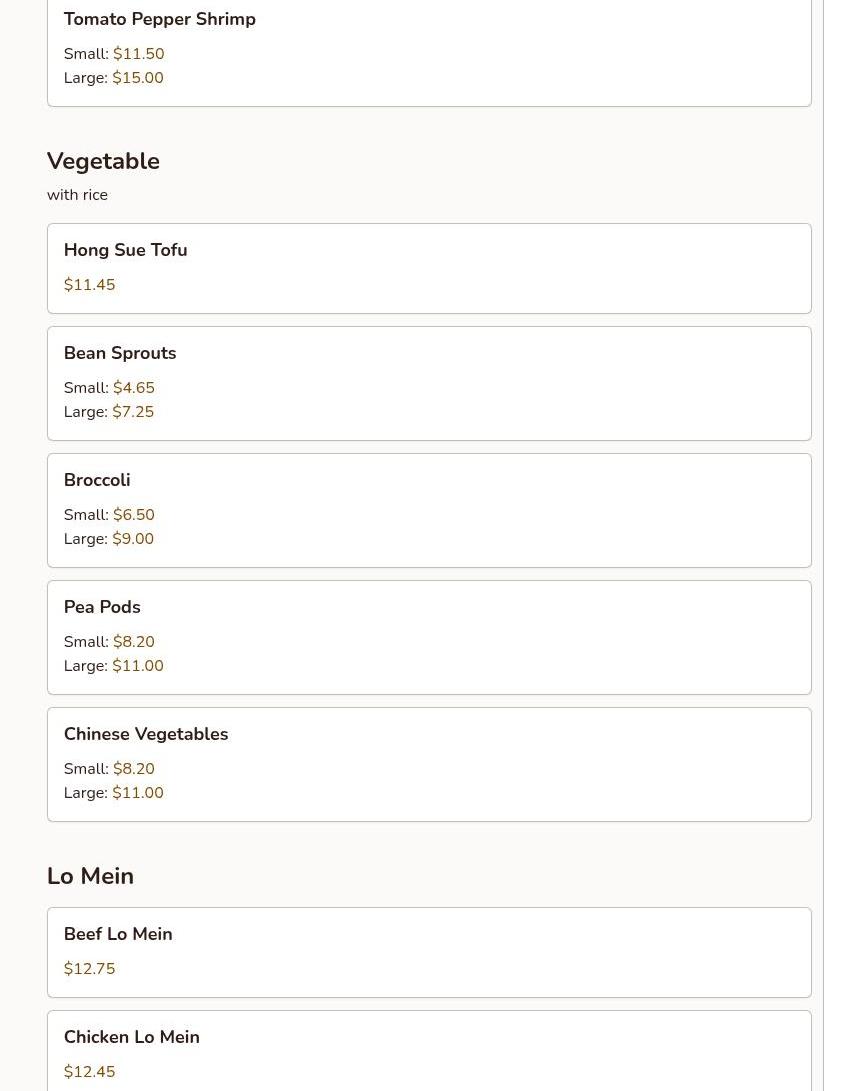Click the Broccoli item title
This screenshot has width=844, height=1091.
pyautogui.click(x=96, y=480)
